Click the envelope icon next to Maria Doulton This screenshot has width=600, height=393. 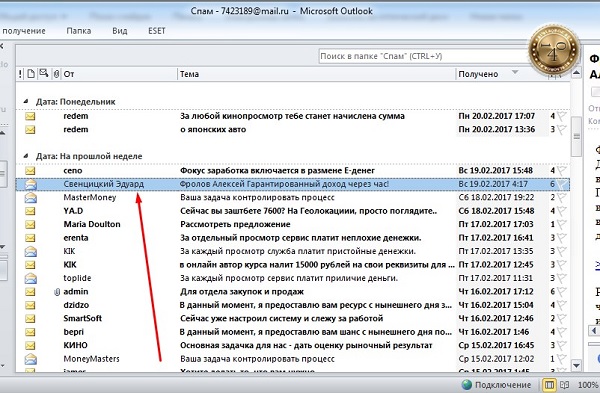(30, 224)
